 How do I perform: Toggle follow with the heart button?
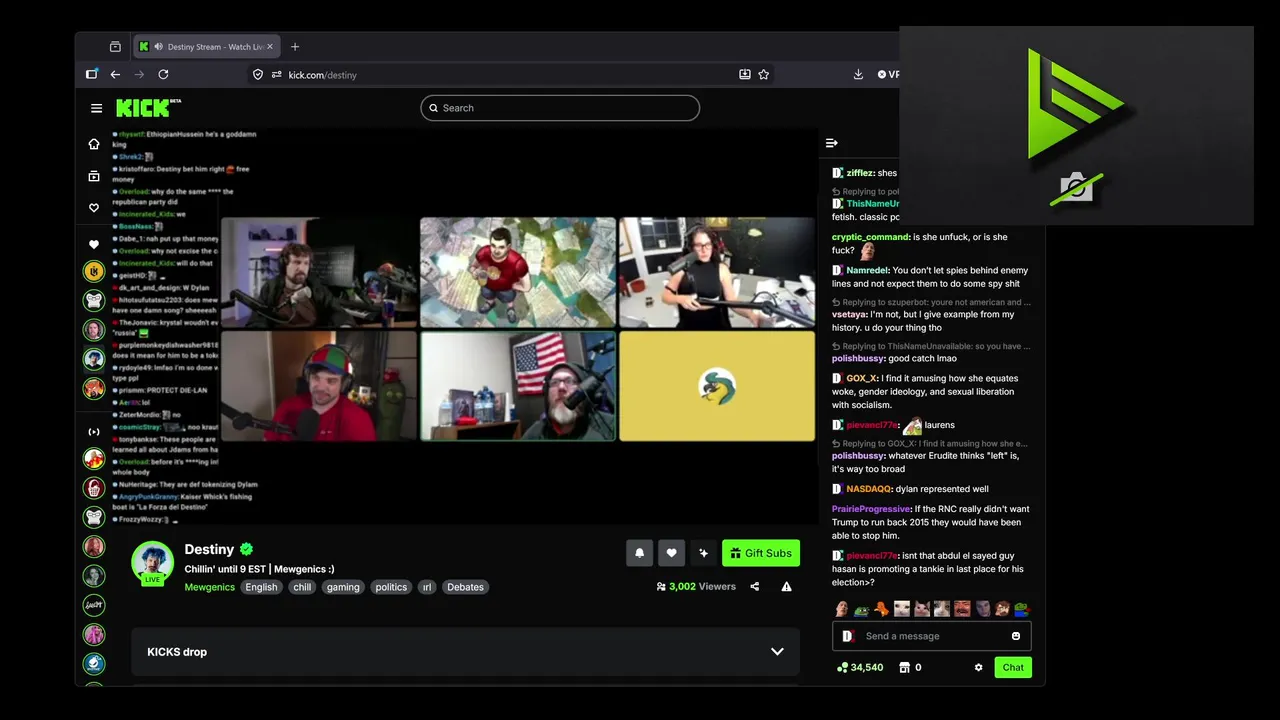pos(672,553)
